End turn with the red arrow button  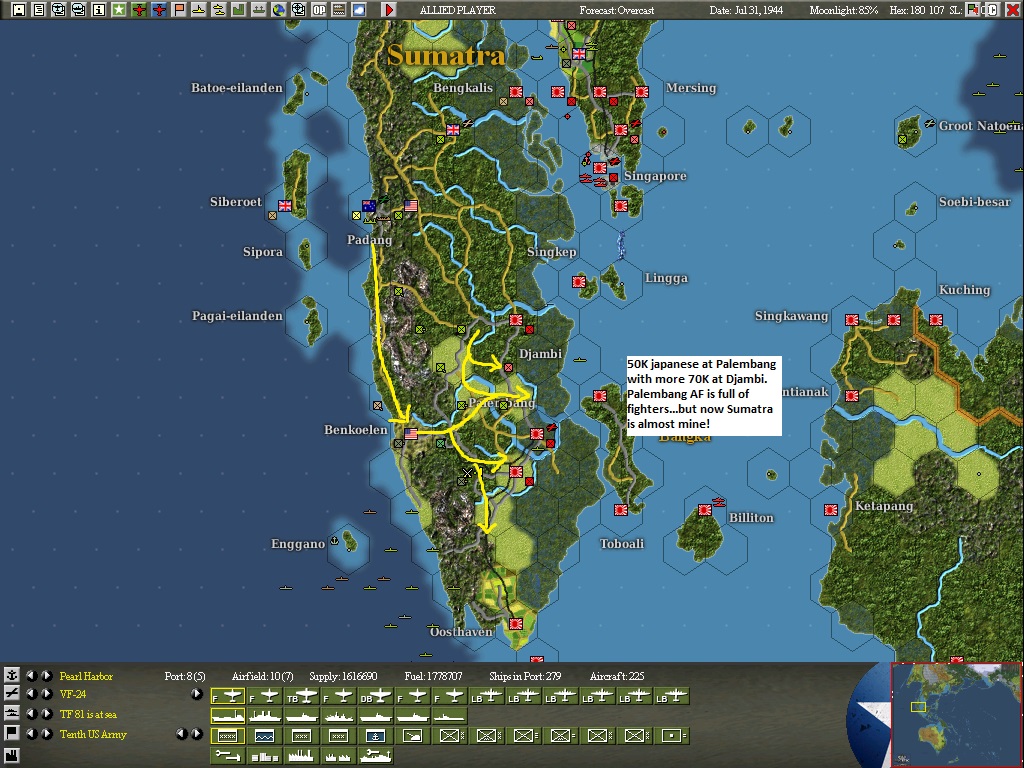click(389, 10)
